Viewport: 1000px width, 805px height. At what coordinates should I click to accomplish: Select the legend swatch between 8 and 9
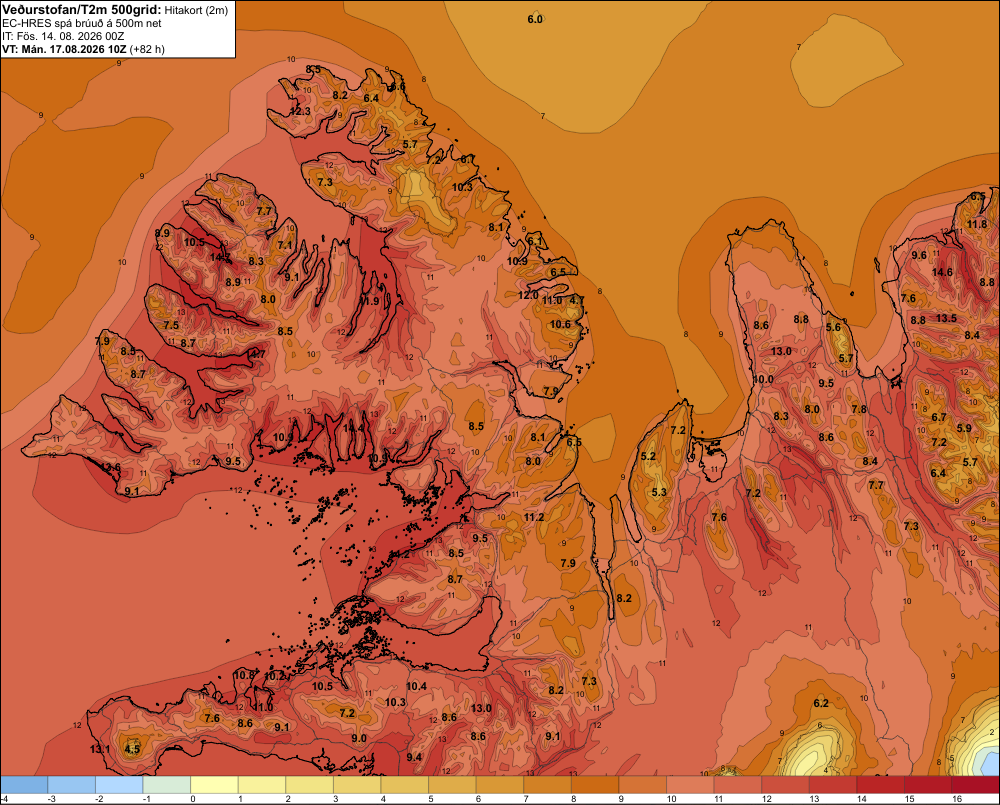click(595, 785)
